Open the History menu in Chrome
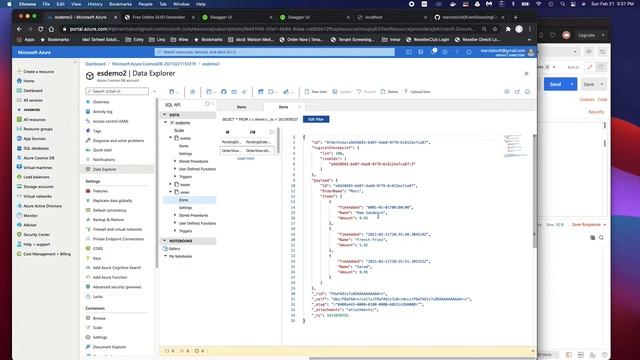640x360 pixels. coord(95,4)
